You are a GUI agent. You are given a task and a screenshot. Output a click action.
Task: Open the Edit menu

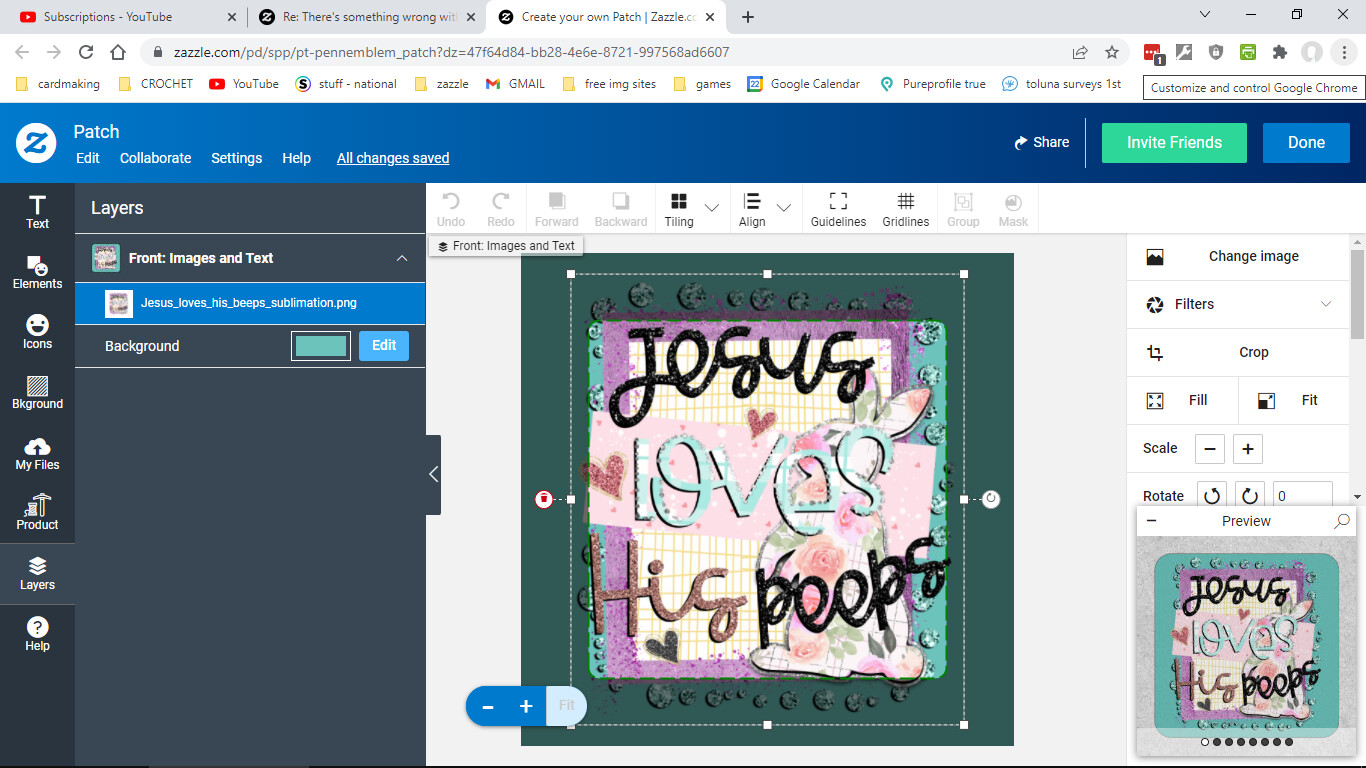[88, 158]
